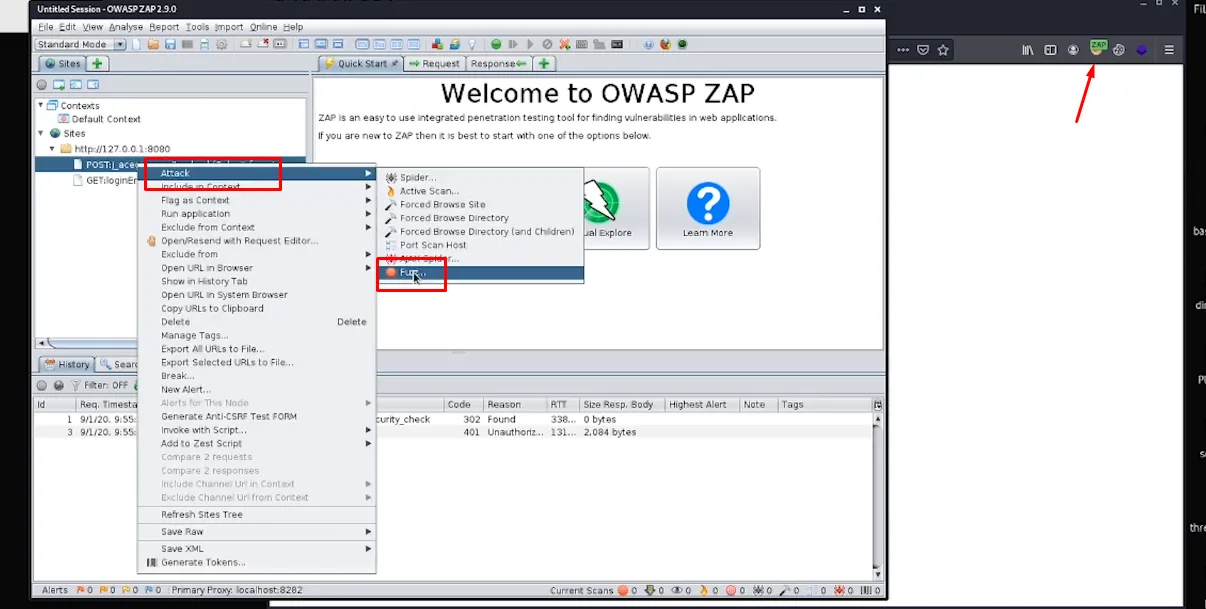
Task: Expand the Flag as Context submenu
Action: 368,200
